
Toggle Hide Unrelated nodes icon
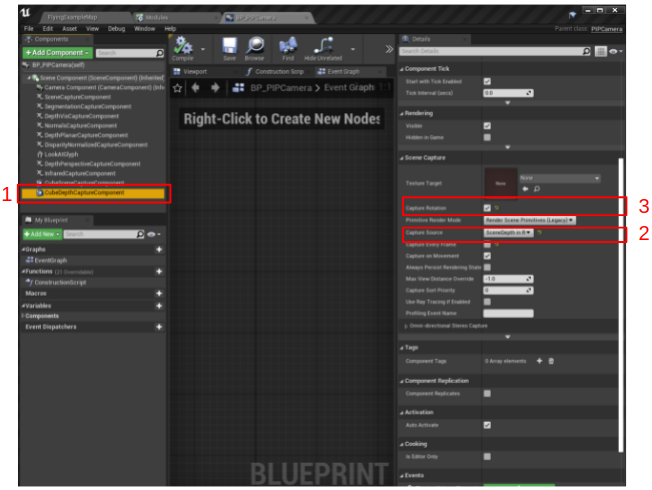[x=323, y=47]
